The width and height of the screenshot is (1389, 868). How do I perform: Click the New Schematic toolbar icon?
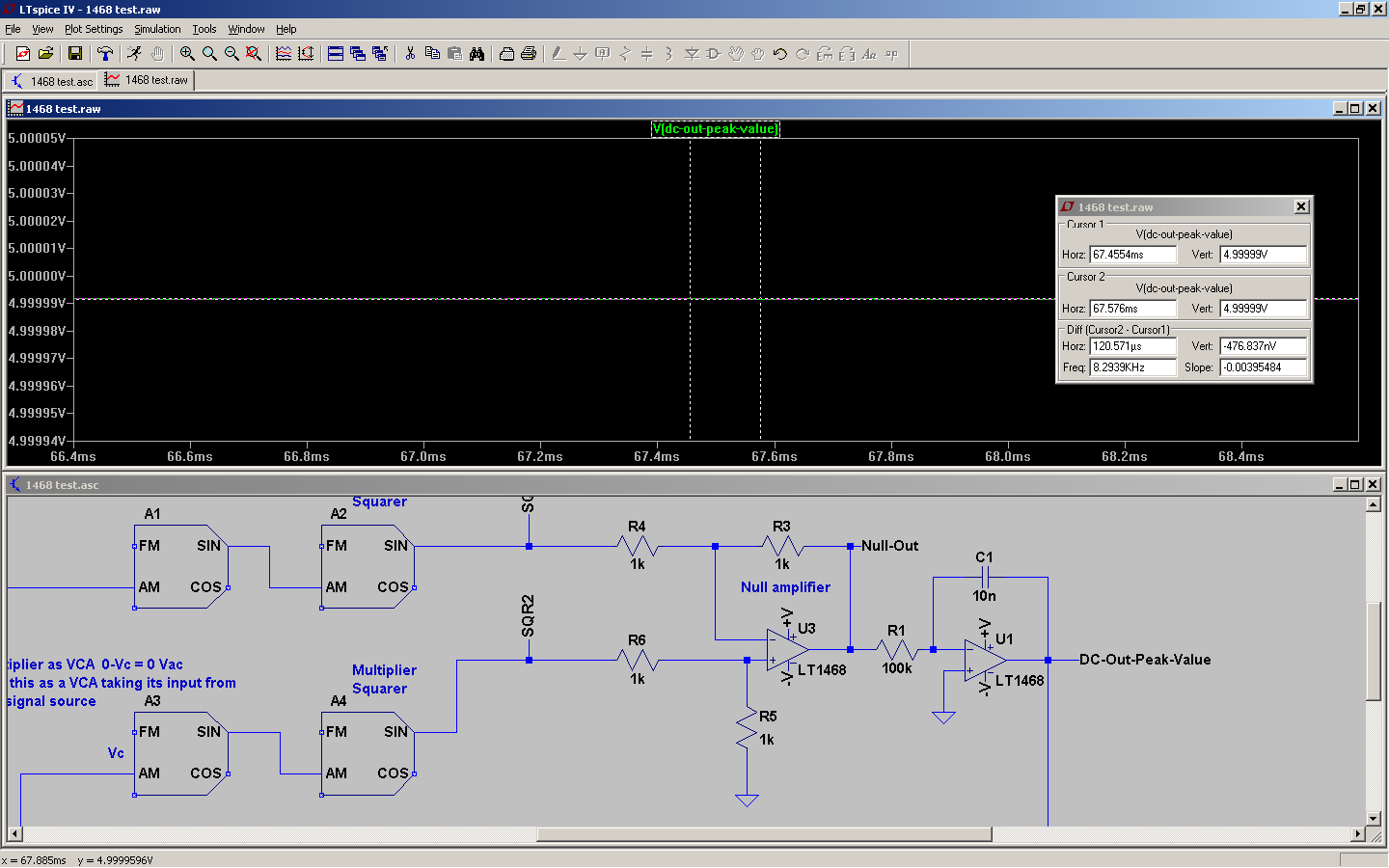23,54
